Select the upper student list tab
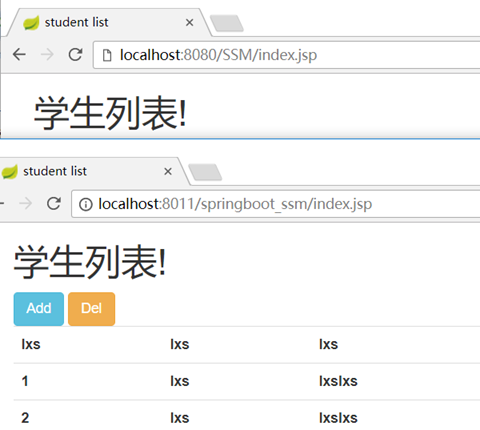This screenshot has height=430, width=480. (x=109, y=23)
